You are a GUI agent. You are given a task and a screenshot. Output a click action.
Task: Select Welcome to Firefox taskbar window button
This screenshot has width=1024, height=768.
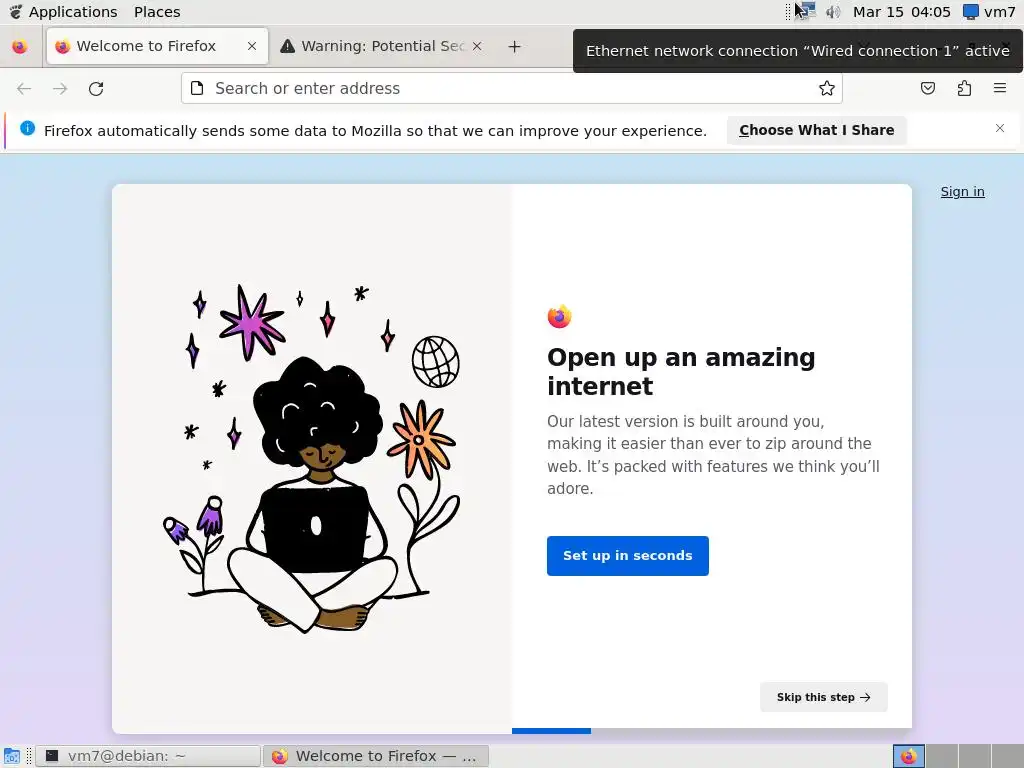point(376,756)
